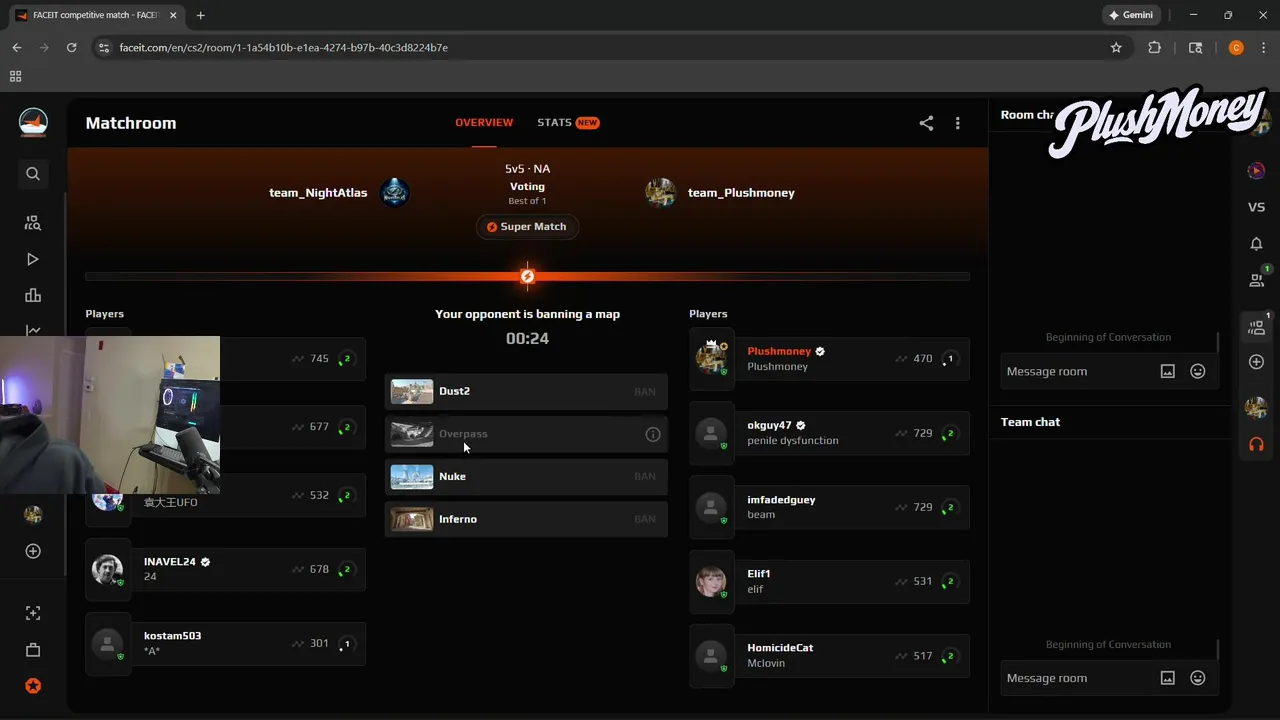Screen dimensions: 1280x720
Task: Click the image attach icon in Team chat
Action: (1167, 678)
